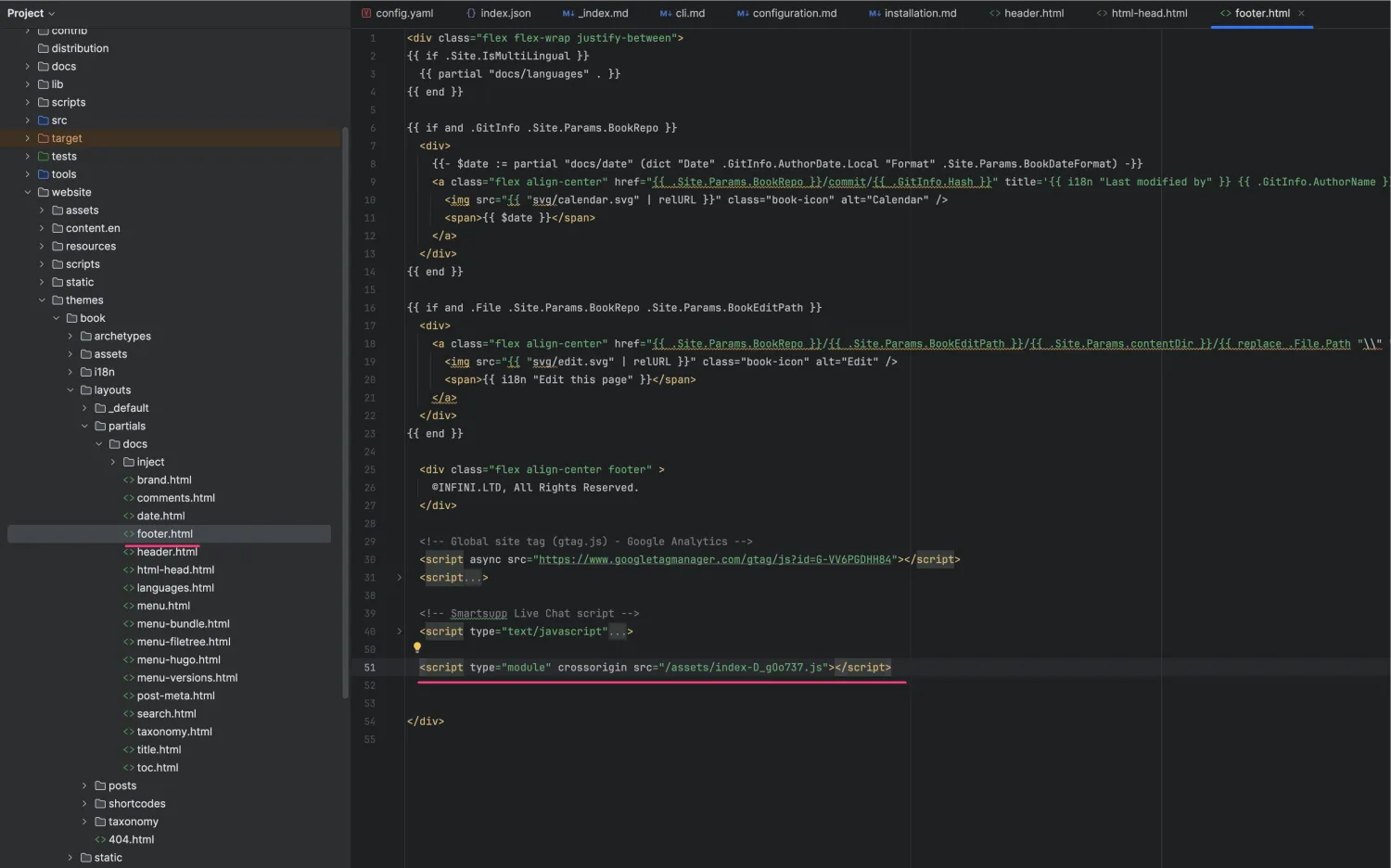The height and width of the screenshot is (868, 1391).
Task: Collapse the layouts folder
Action: (70, 390)
